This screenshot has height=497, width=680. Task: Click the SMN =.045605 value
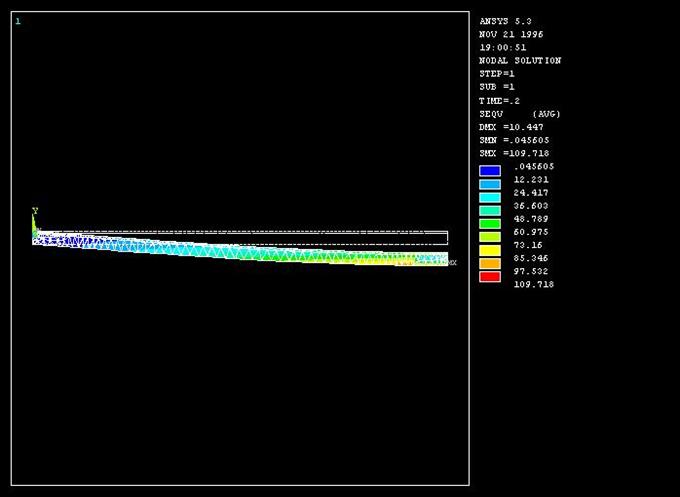(514, 140)
